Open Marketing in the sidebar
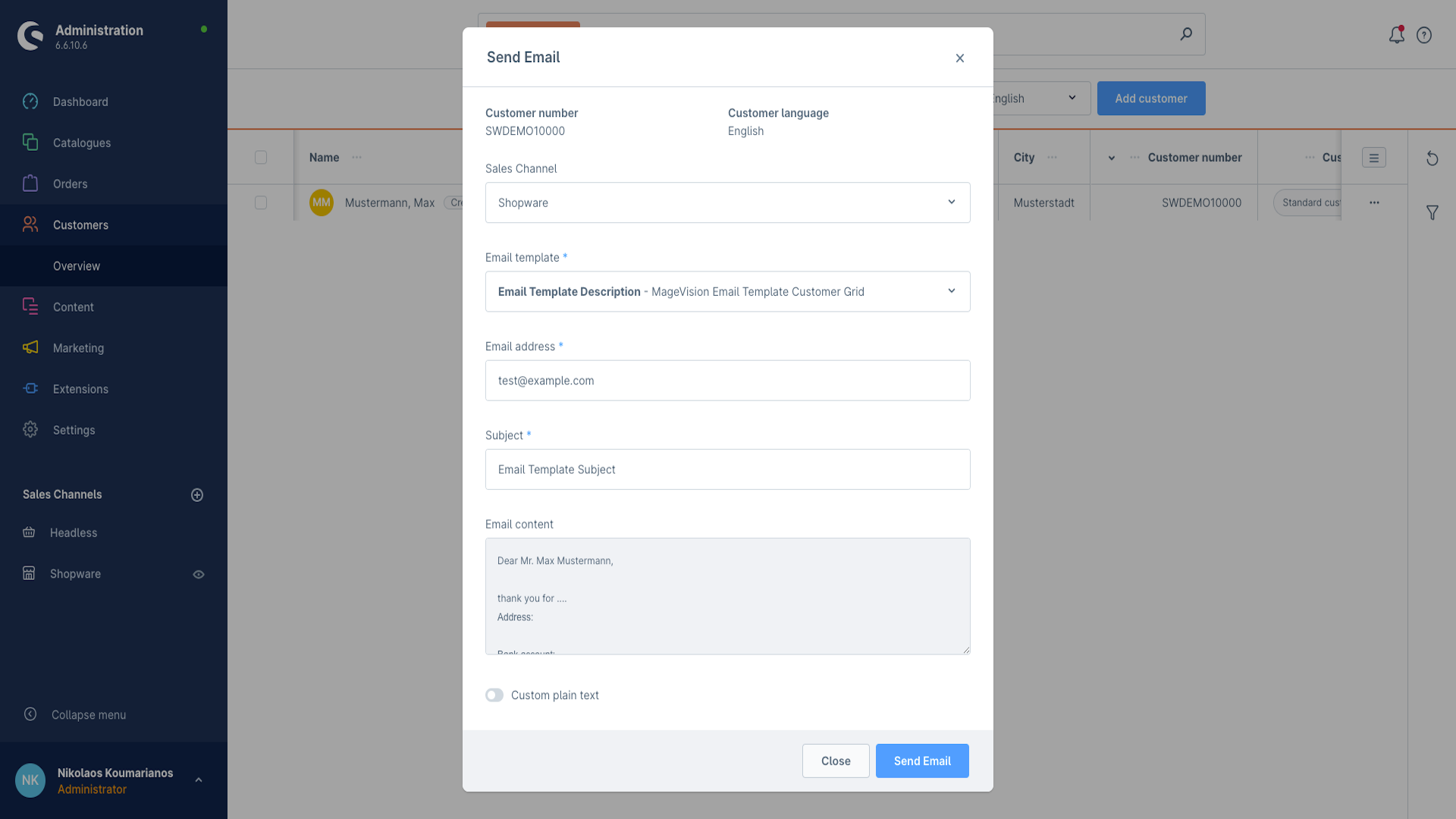Screen dimensions: 1456x819 (78, 348)
